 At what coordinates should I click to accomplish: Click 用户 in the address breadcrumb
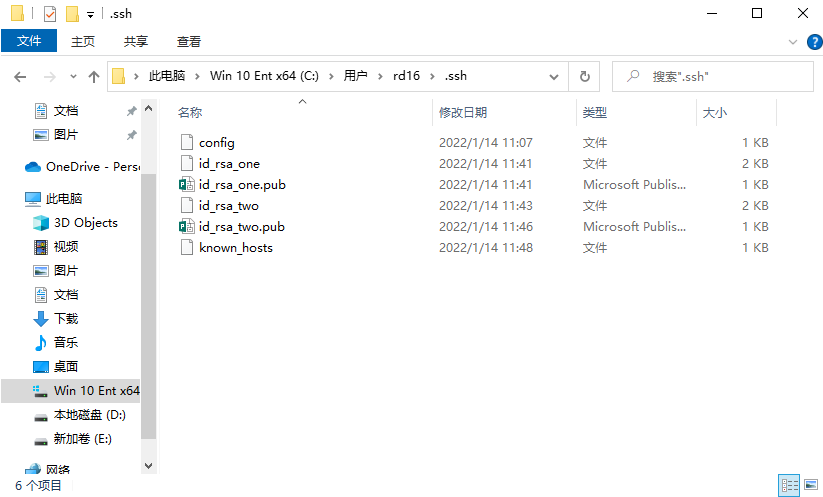coord(355,76)
